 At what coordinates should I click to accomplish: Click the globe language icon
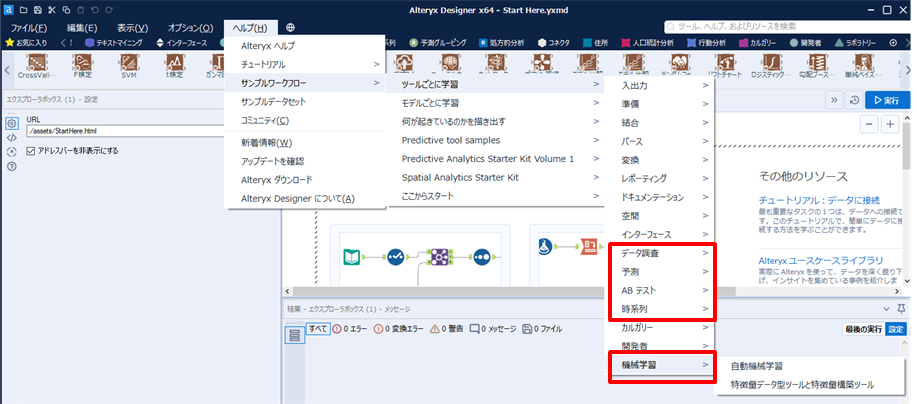point(290,27)
